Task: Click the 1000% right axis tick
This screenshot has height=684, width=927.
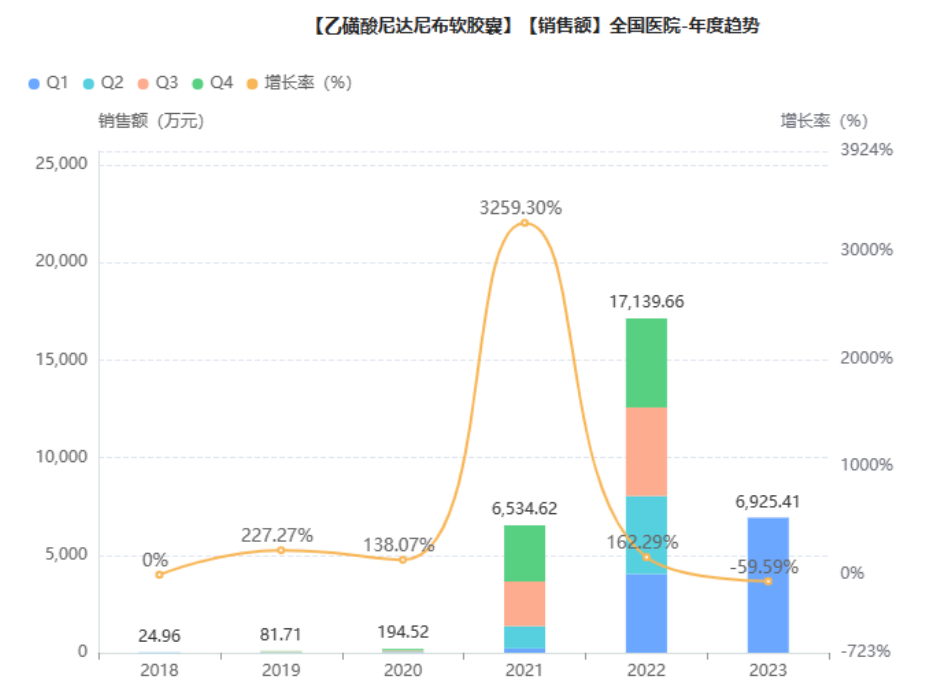Action: pos(867,465)
